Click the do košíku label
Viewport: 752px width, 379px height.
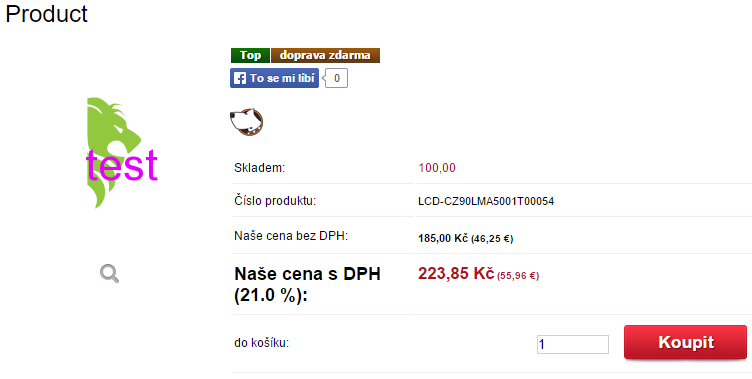click(261, 343)
